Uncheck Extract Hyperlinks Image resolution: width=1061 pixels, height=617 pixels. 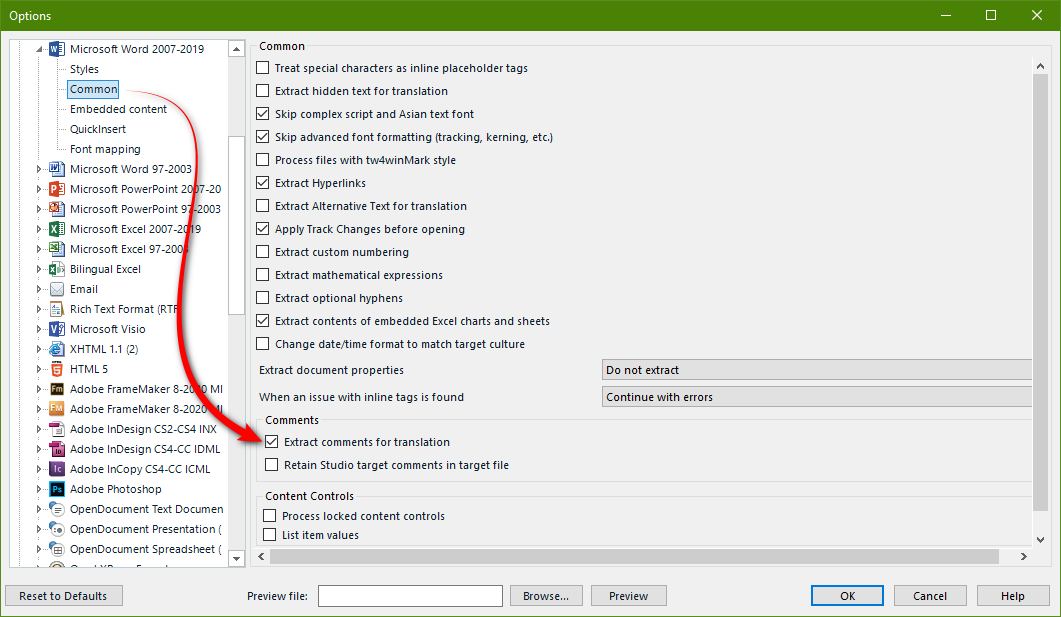point(263,183)
